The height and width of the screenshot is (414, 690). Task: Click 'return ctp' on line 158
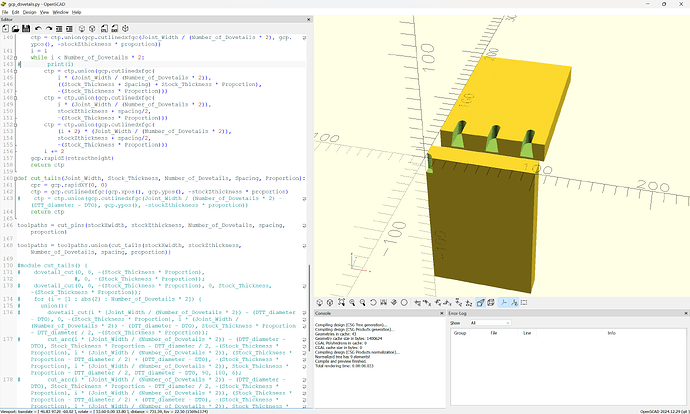click(x=47, y=165)
